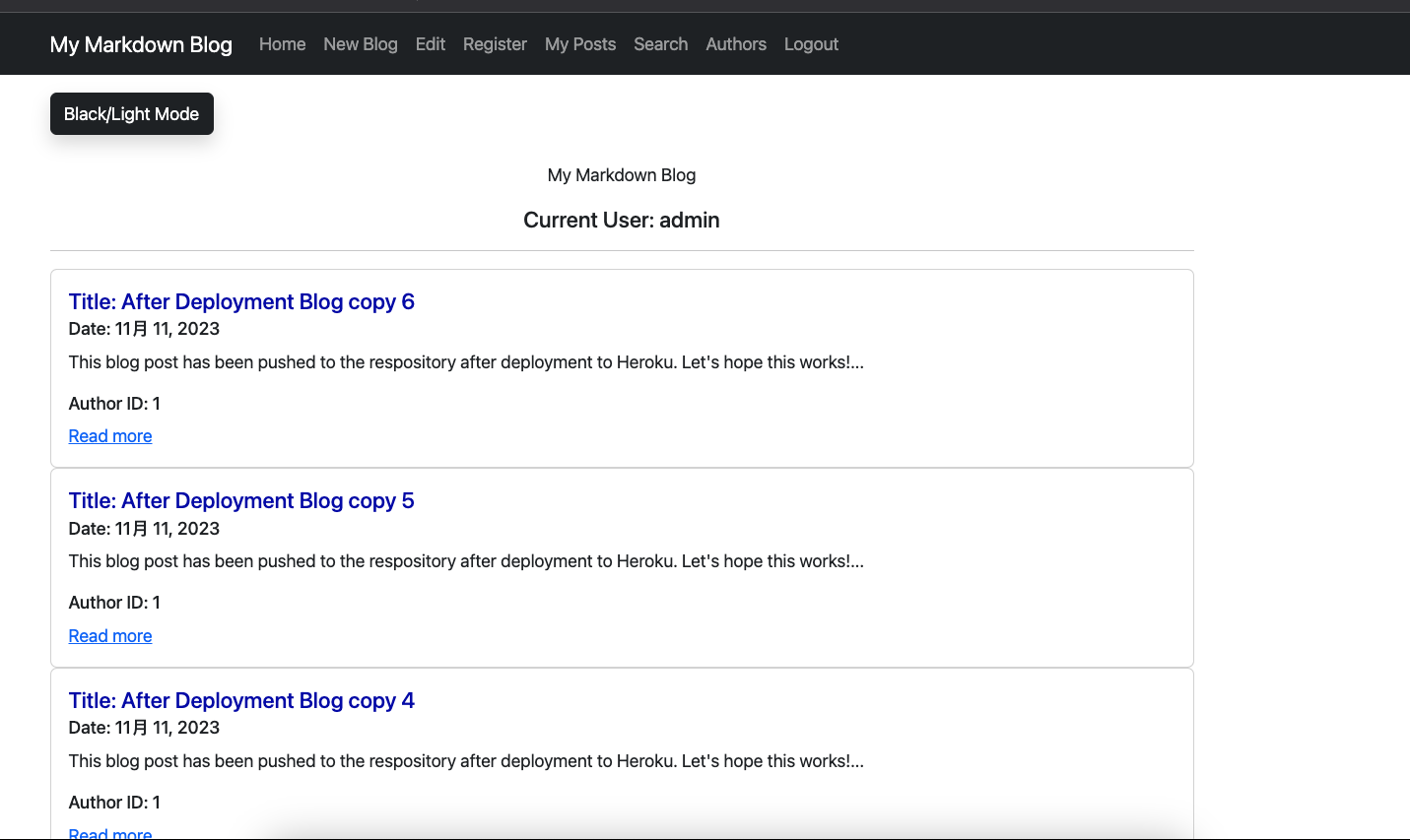The height and width of the screenshot is (840, 1410).
Task: Select the Current User: admin heading
Action: click(x=622, y=220)
